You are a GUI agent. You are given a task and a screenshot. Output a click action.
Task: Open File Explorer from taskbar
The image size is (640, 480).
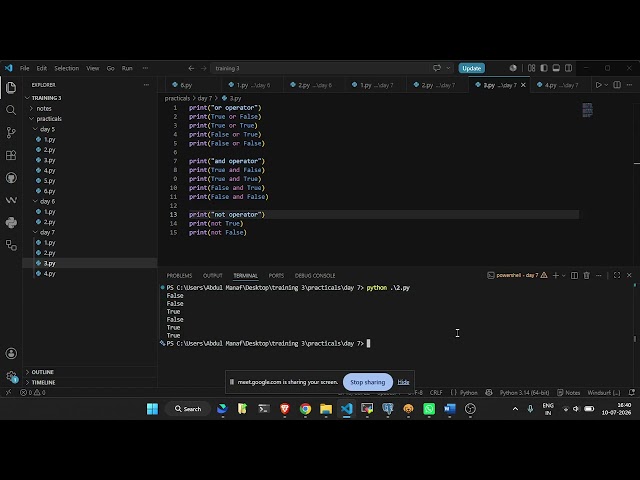(326, 409)
